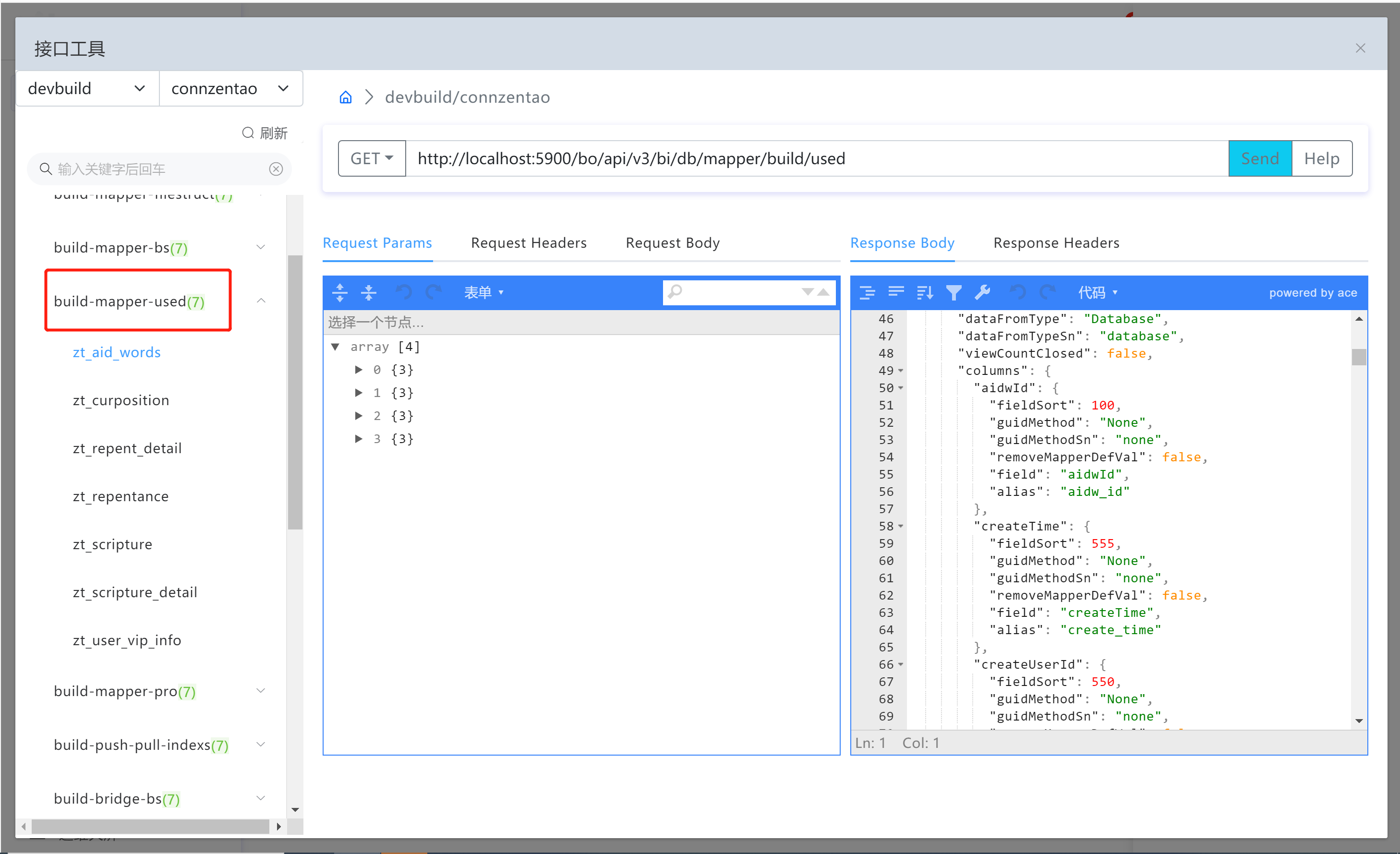The image size is (1400, 854).
Task: Switch to the Request Headers tab
Action: coord(529,243)
